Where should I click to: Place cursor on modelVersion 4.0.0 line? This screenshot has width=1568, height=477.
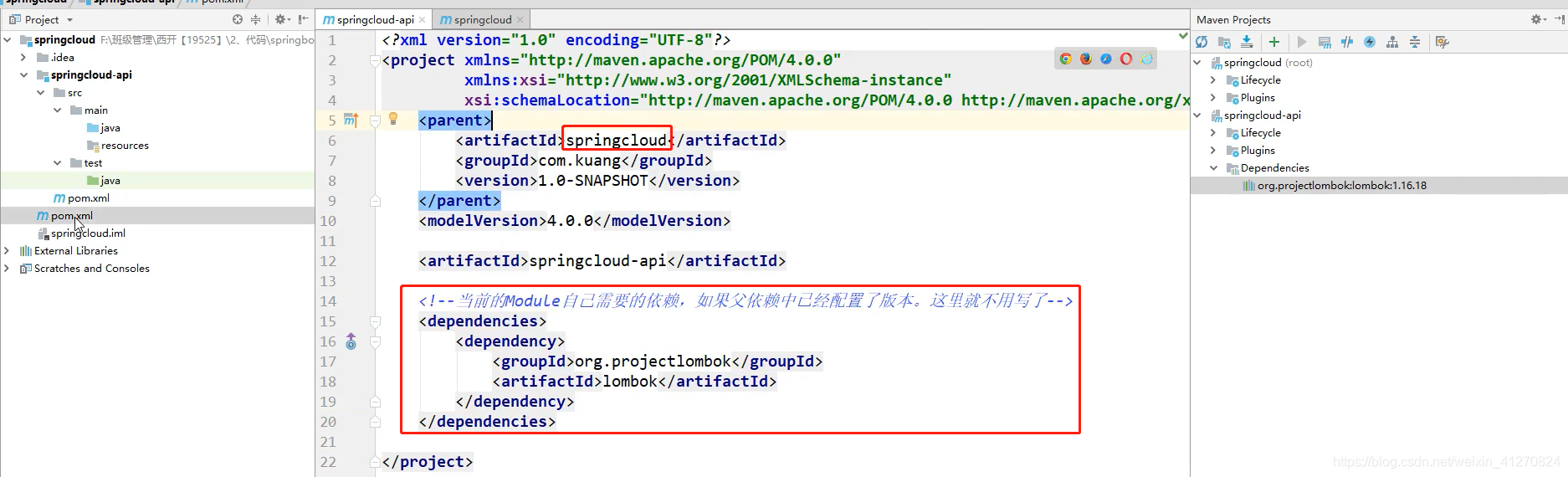point(574,221)
